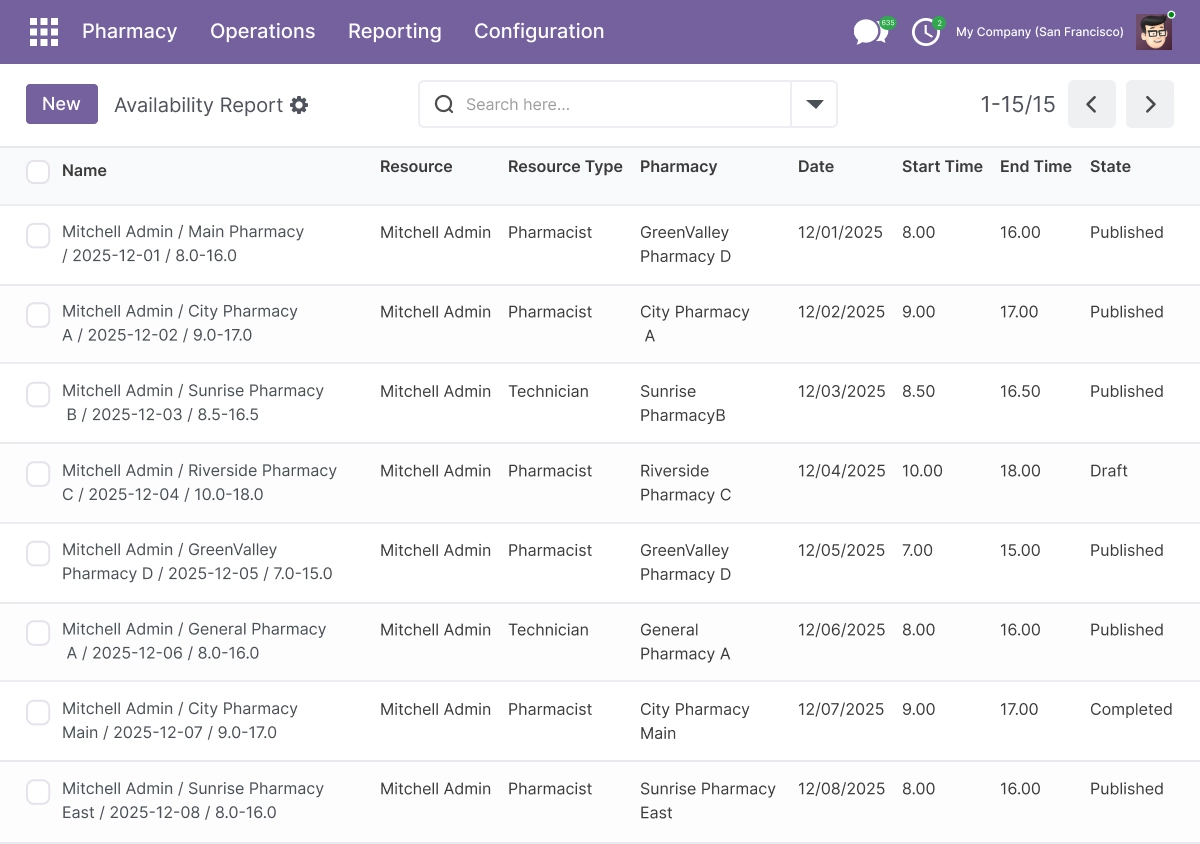The height and width of the screenshot is (844, 1200).
Task: Check the Sunrise Pharmacy East row checkbox
Action: point(38,792)
